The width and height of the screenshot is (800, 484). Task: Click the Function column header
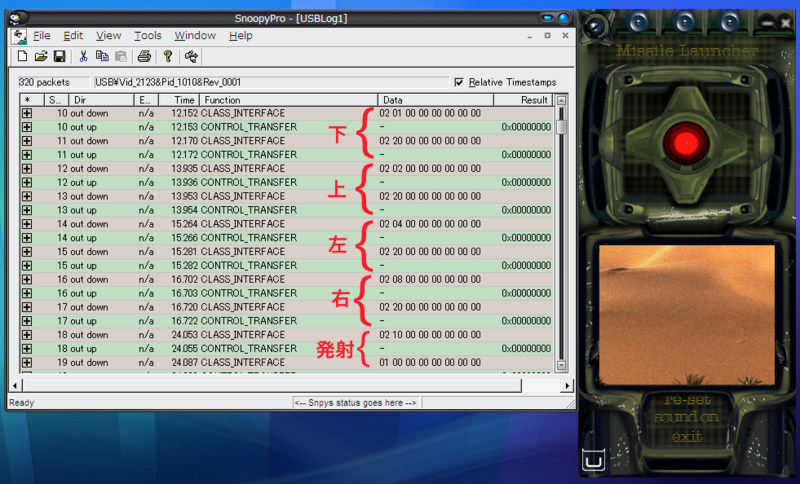(x=288, y=100)
